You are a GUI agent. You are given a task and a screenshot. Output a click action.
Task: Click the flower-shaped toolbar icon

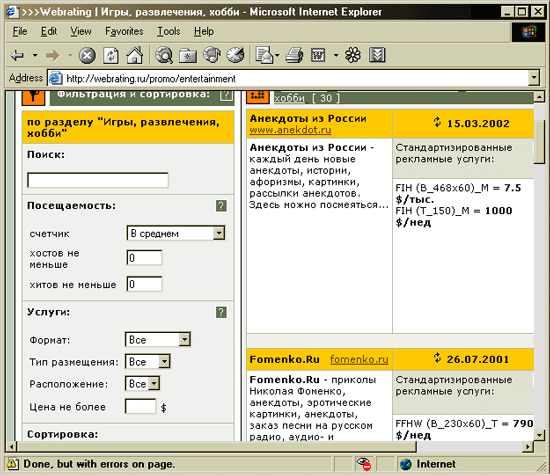(353, 55)
